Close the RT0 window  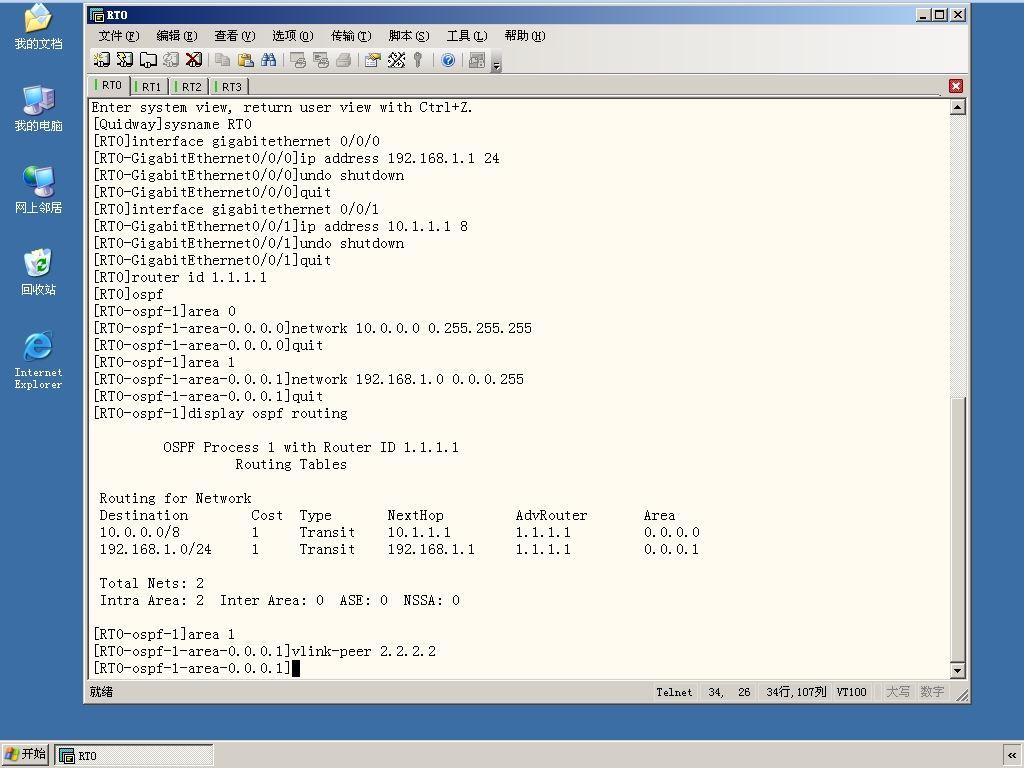click(x=957, y=14)
